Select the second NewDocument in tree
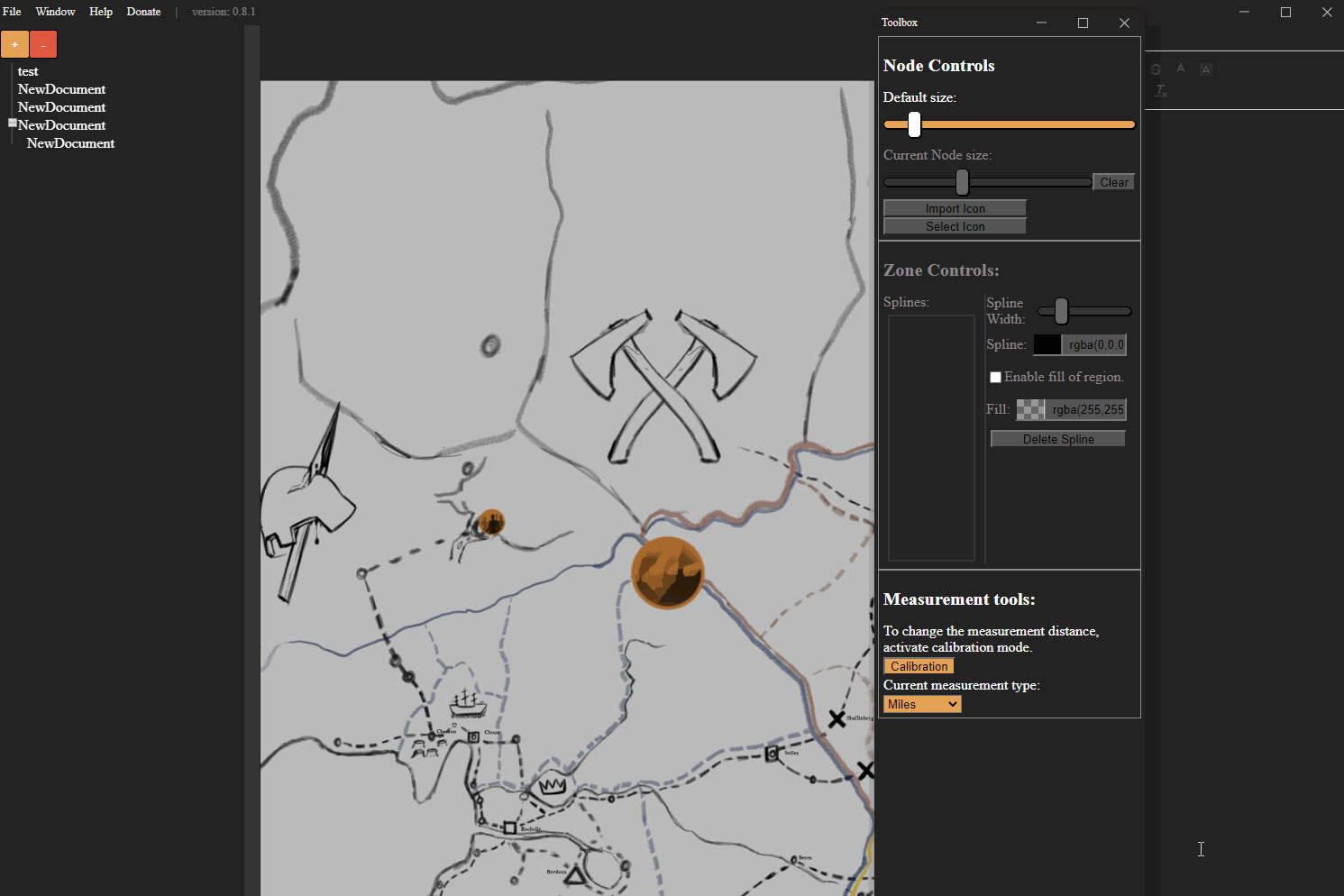Viewport: 1344px width, 896px height. pos(61,107)
